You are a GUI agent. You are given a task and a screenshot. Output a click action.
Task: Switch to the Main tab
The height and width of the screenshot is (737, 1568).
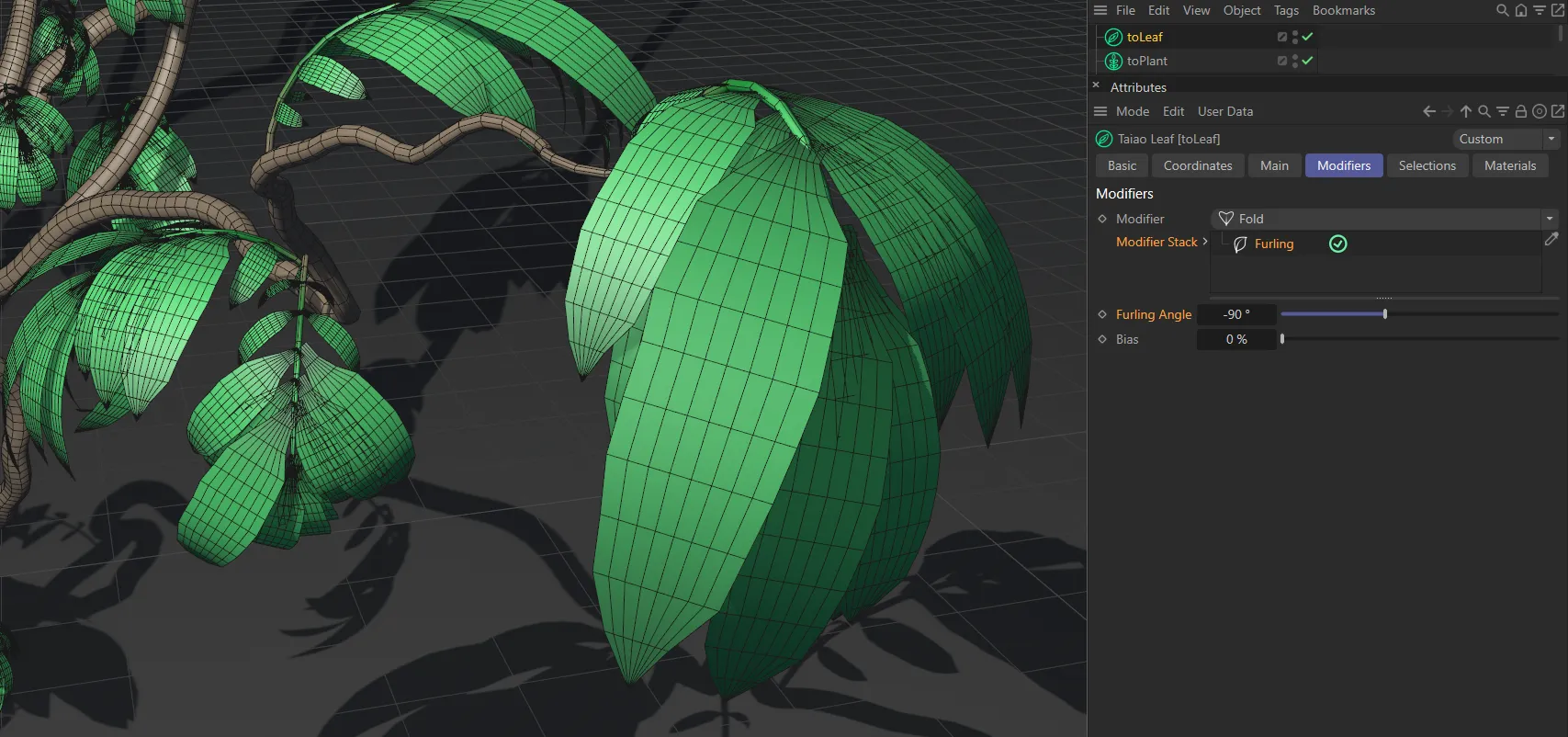tap(1274, 165)
